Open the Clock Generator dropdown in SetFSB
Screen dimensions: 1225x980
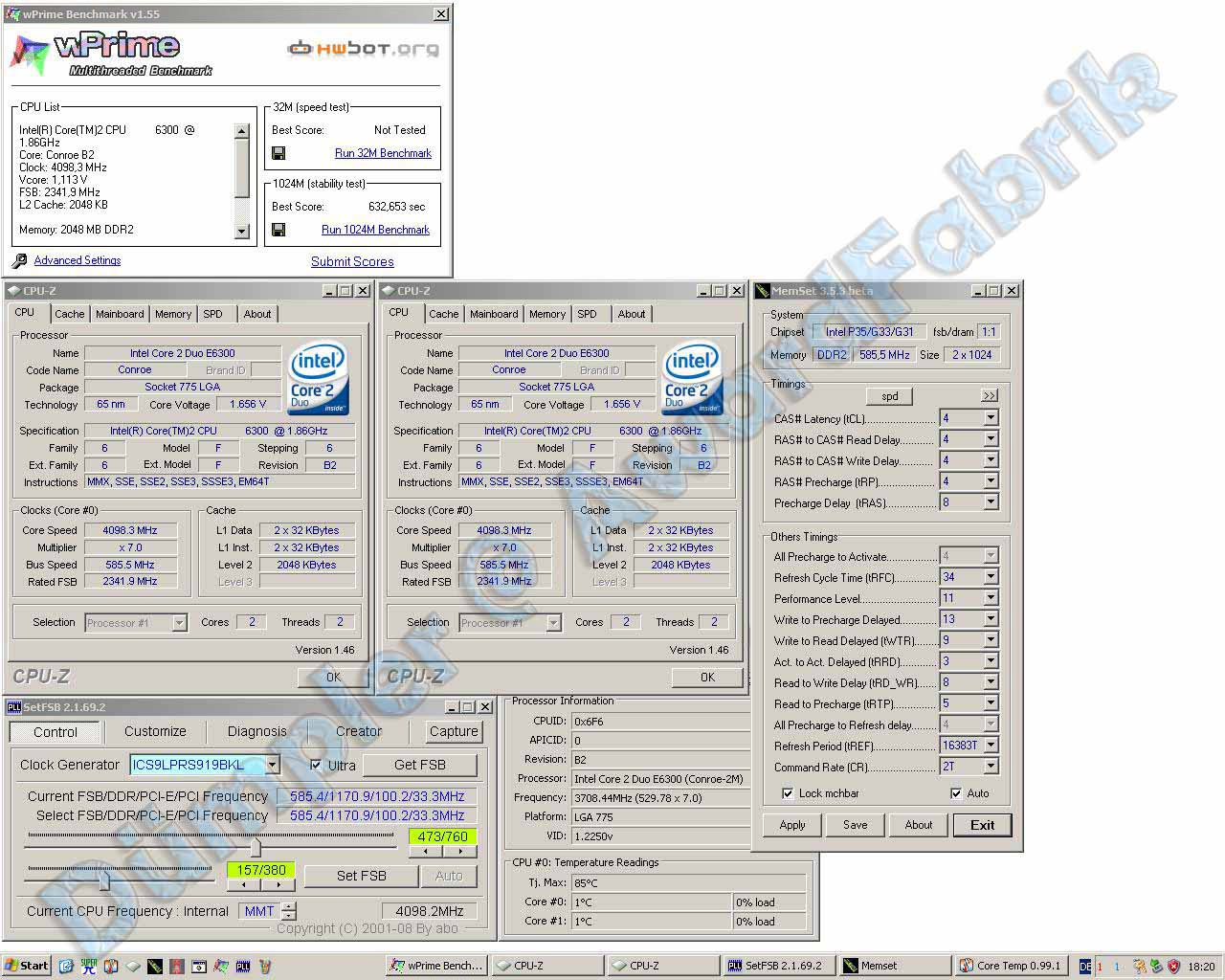coord(273,765)
